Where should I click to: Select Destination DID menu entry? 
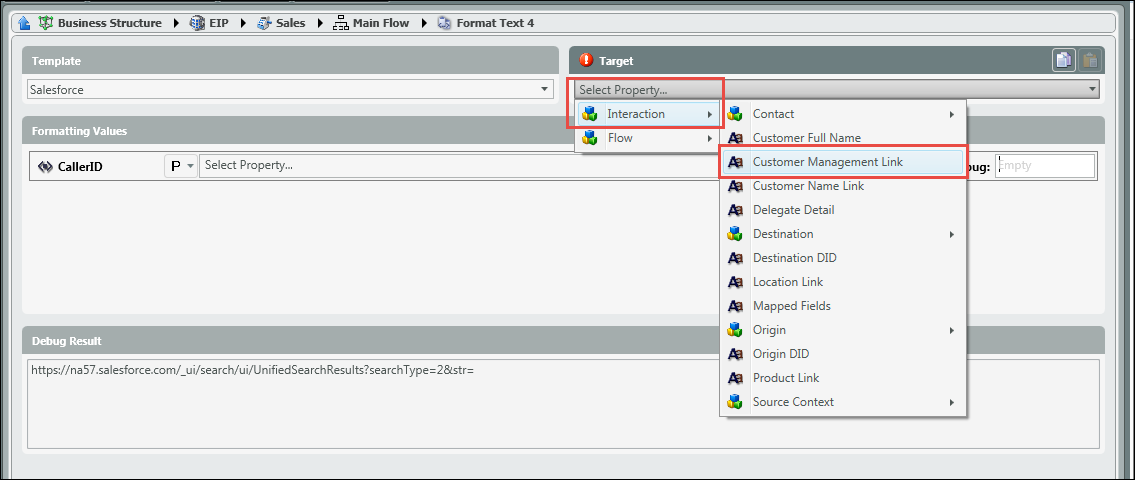point(794,258)
